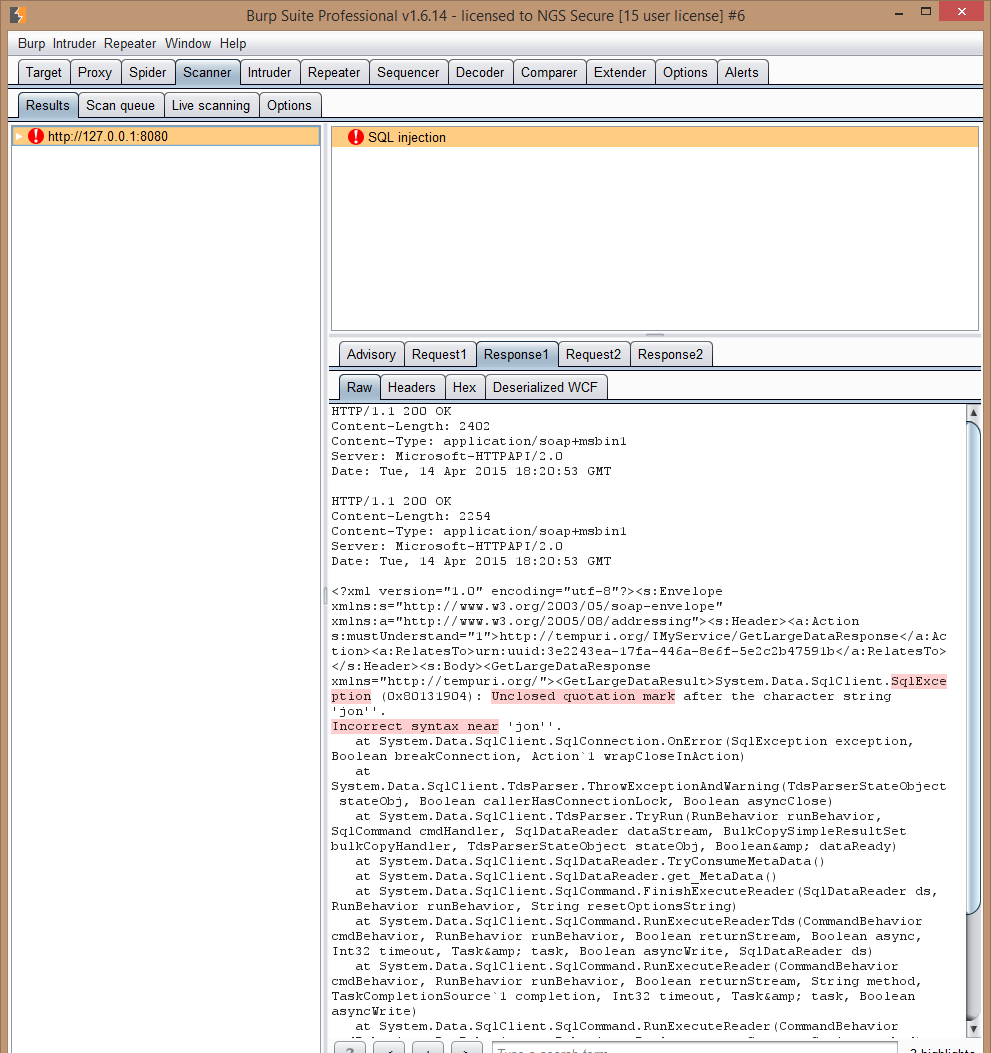View the Request1 tab
The image size is (991, 1053).
pyautogui.click(x=439, y=355)
